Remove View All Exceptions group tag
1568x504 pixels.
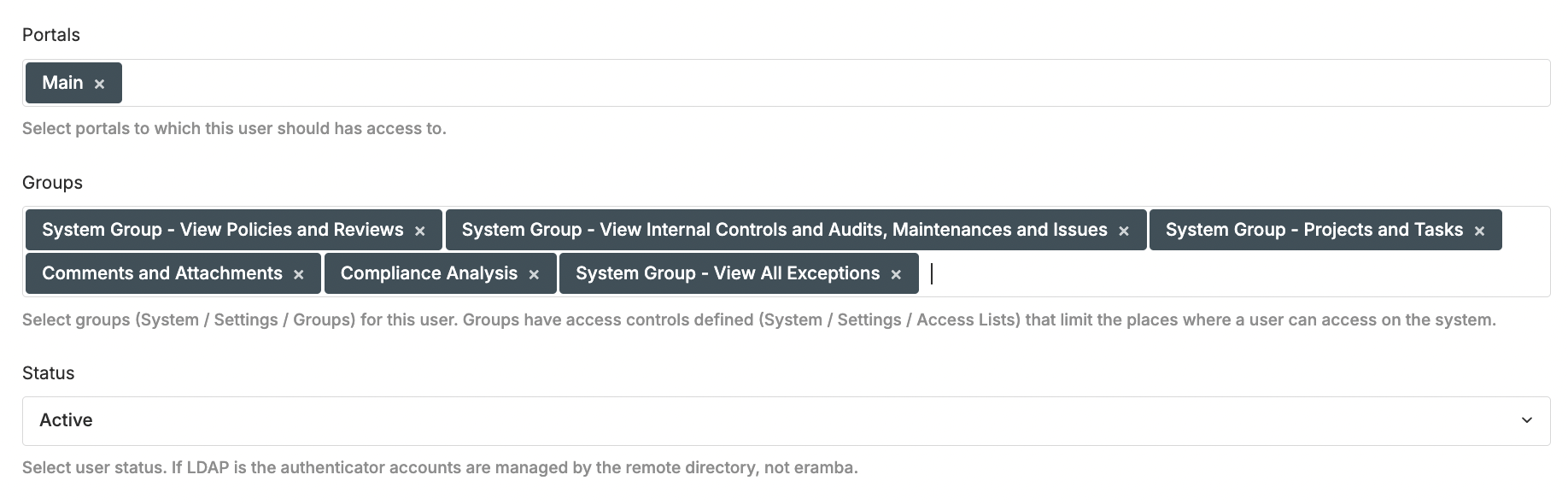click(x=895, y=274)
